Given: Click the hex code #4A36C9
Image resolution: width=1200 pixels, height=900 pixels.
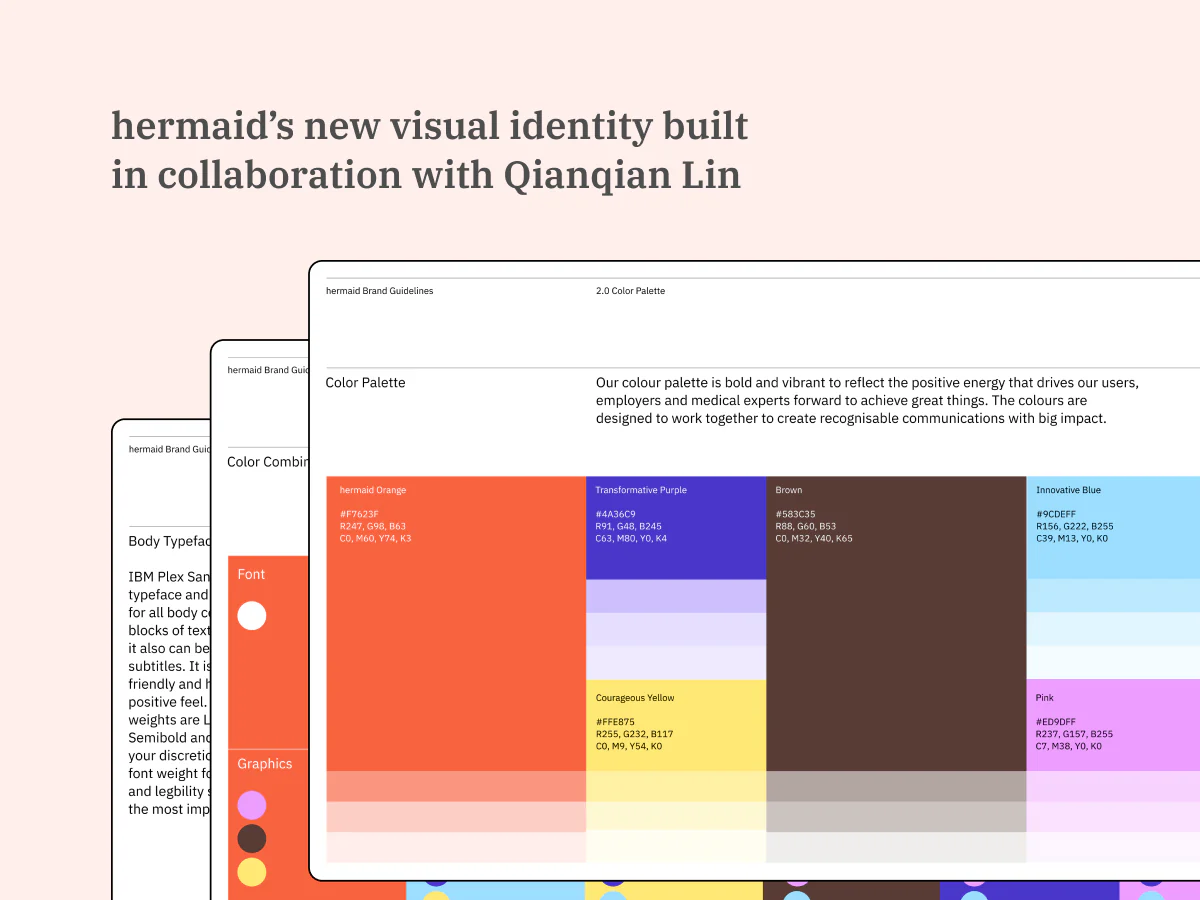Looking at the screenshot, I should 616,514.
